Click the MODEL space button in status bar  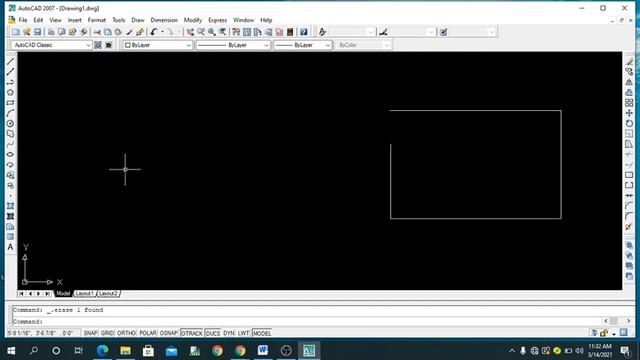[x=262, y=333]
